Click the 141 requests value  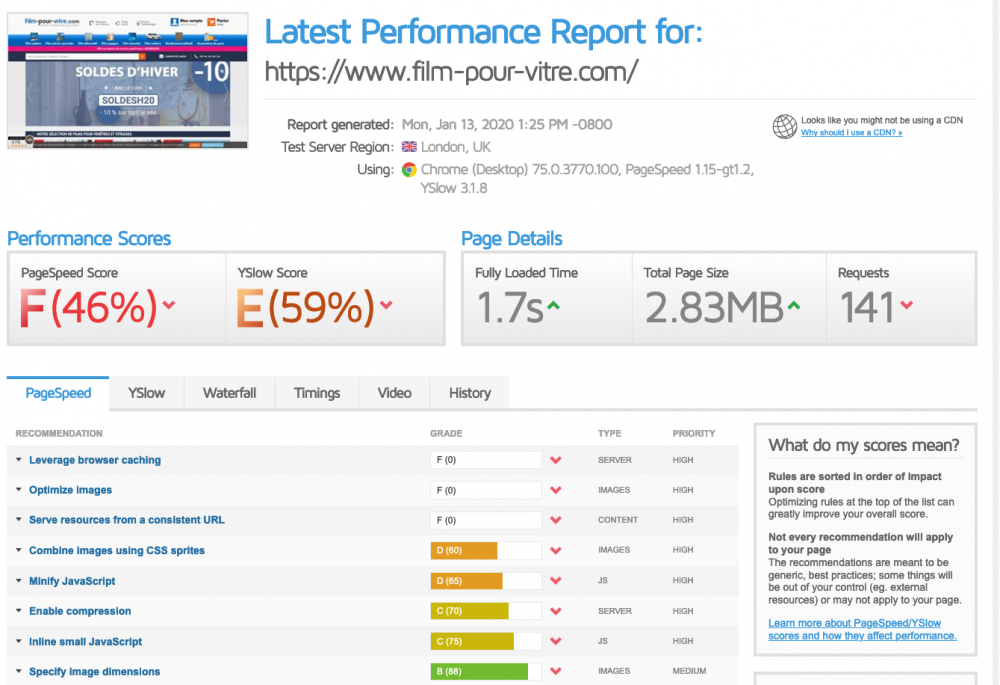tap(867, 307)
